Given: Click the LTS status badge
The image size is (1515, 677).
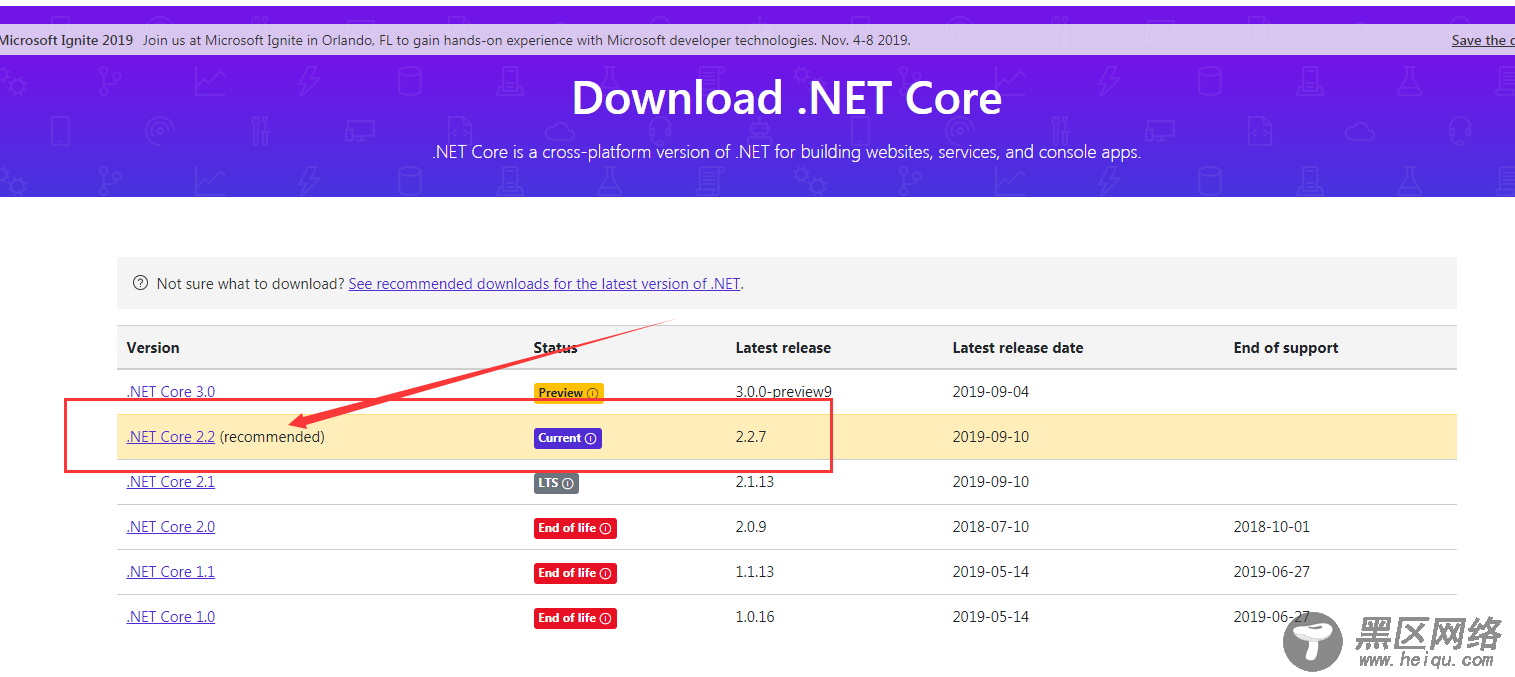Looking at the screenshot, I should coord(556,483).
